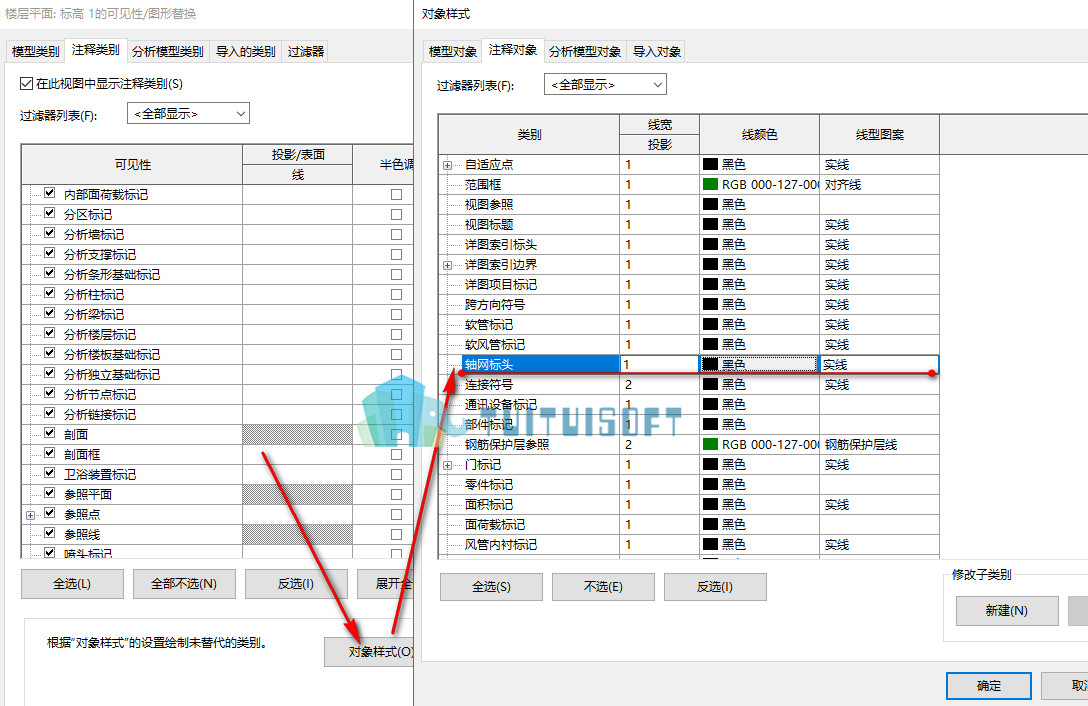Viewport: 1088px width, 706px height.
Task: Uncheck visibility of 内部面荷载标记
Action: click(49, 193)
